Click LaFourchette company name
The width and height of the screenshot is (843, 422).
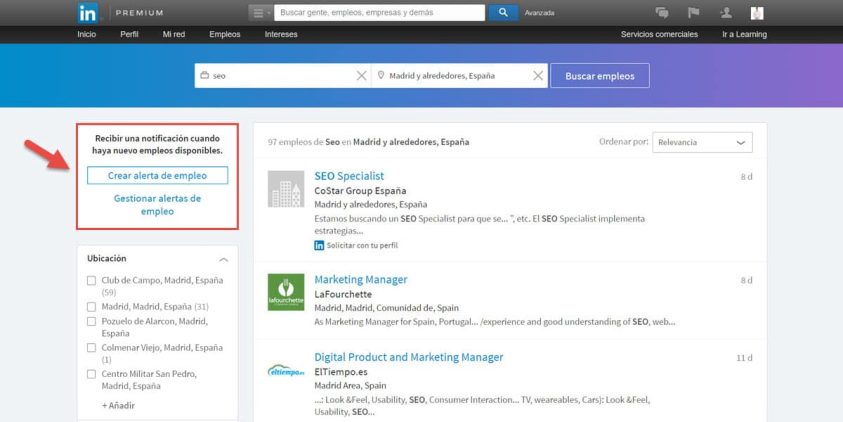[343, 294]
